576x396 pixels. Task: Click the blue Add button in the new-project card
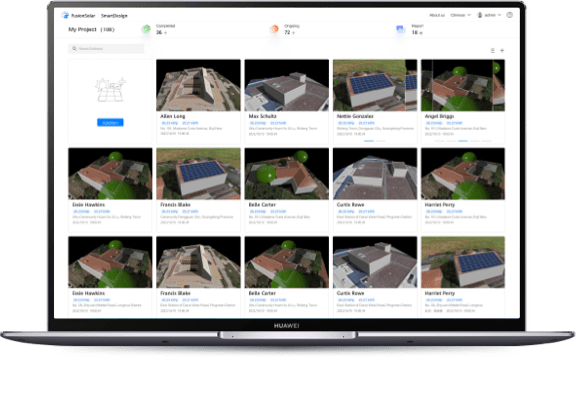tap(110, 122)
